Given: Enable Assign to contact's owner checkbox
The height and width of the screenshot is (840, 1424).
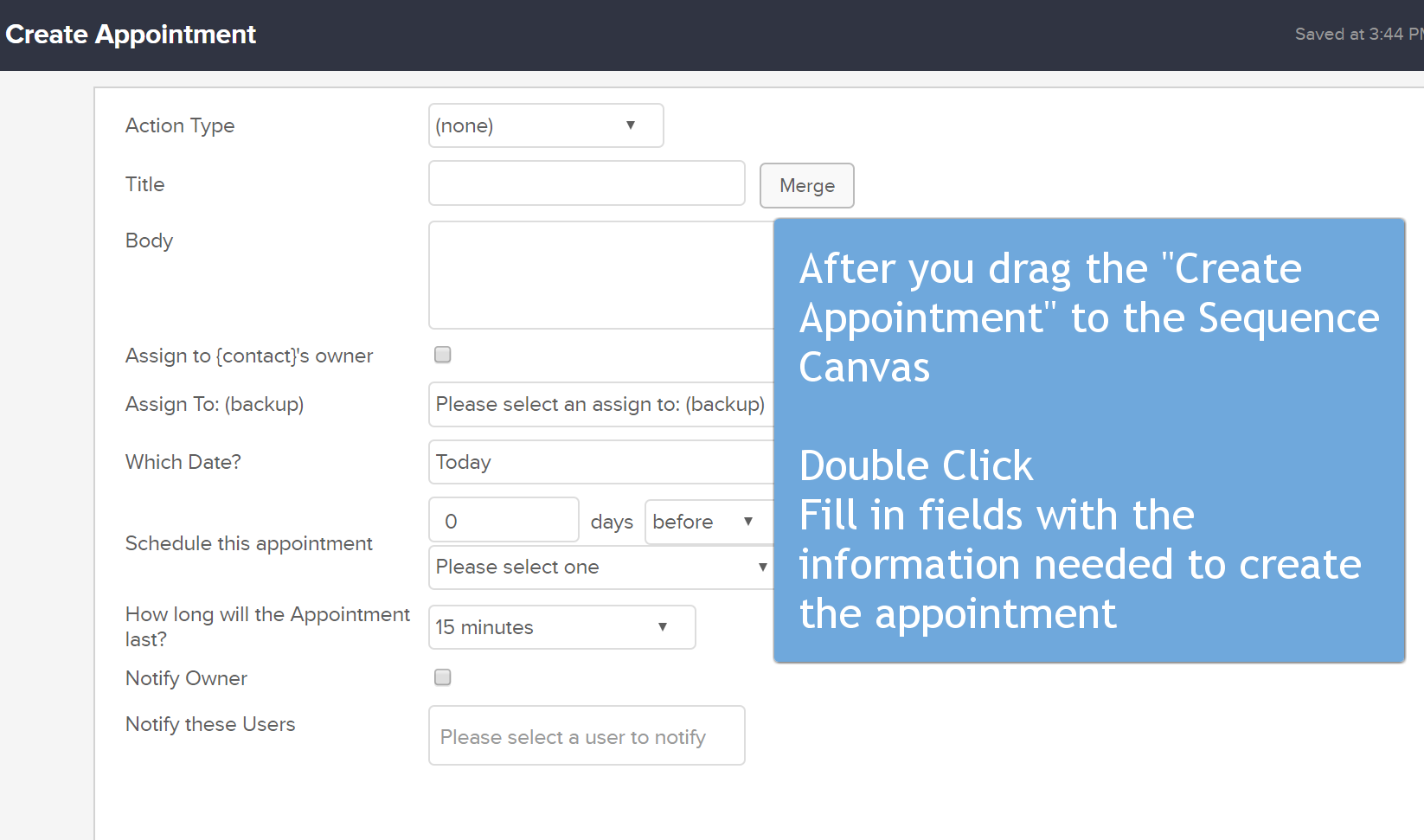Looking at the screenshot, I should (x=443, y=355).
